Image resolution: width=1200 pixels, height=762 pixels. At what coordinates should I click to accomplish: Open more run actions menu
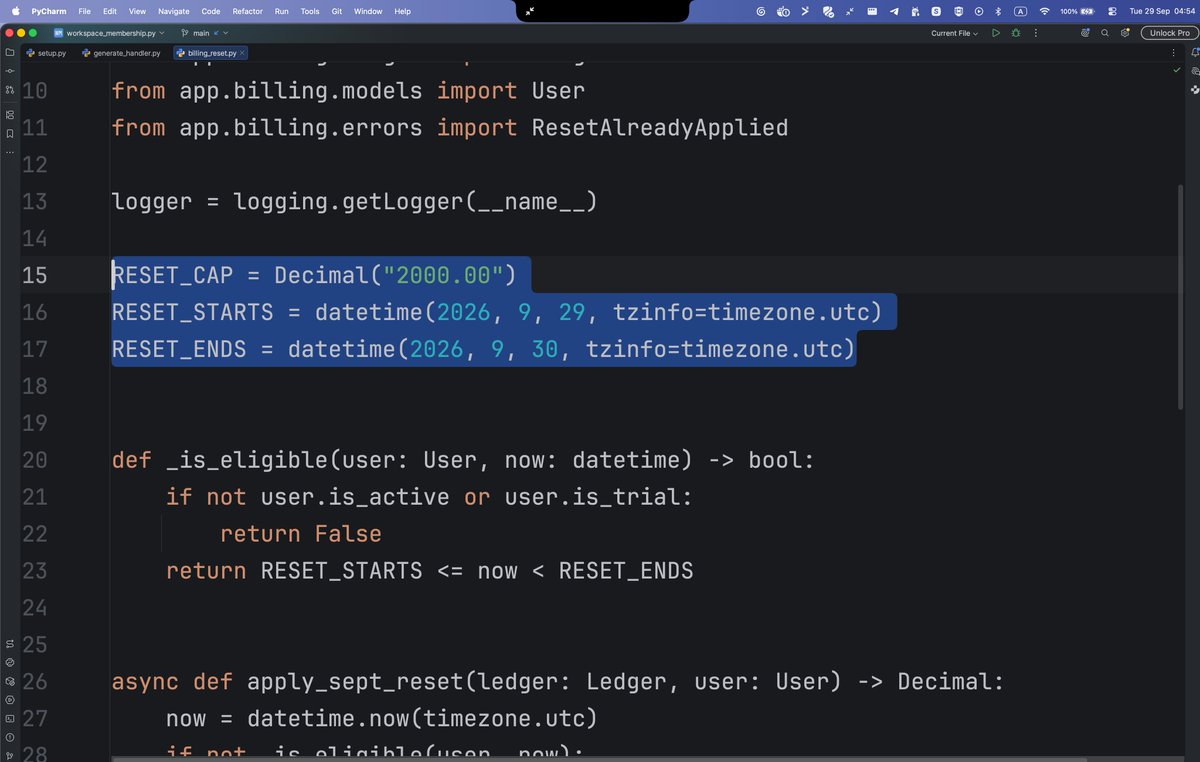(1036, 33)
